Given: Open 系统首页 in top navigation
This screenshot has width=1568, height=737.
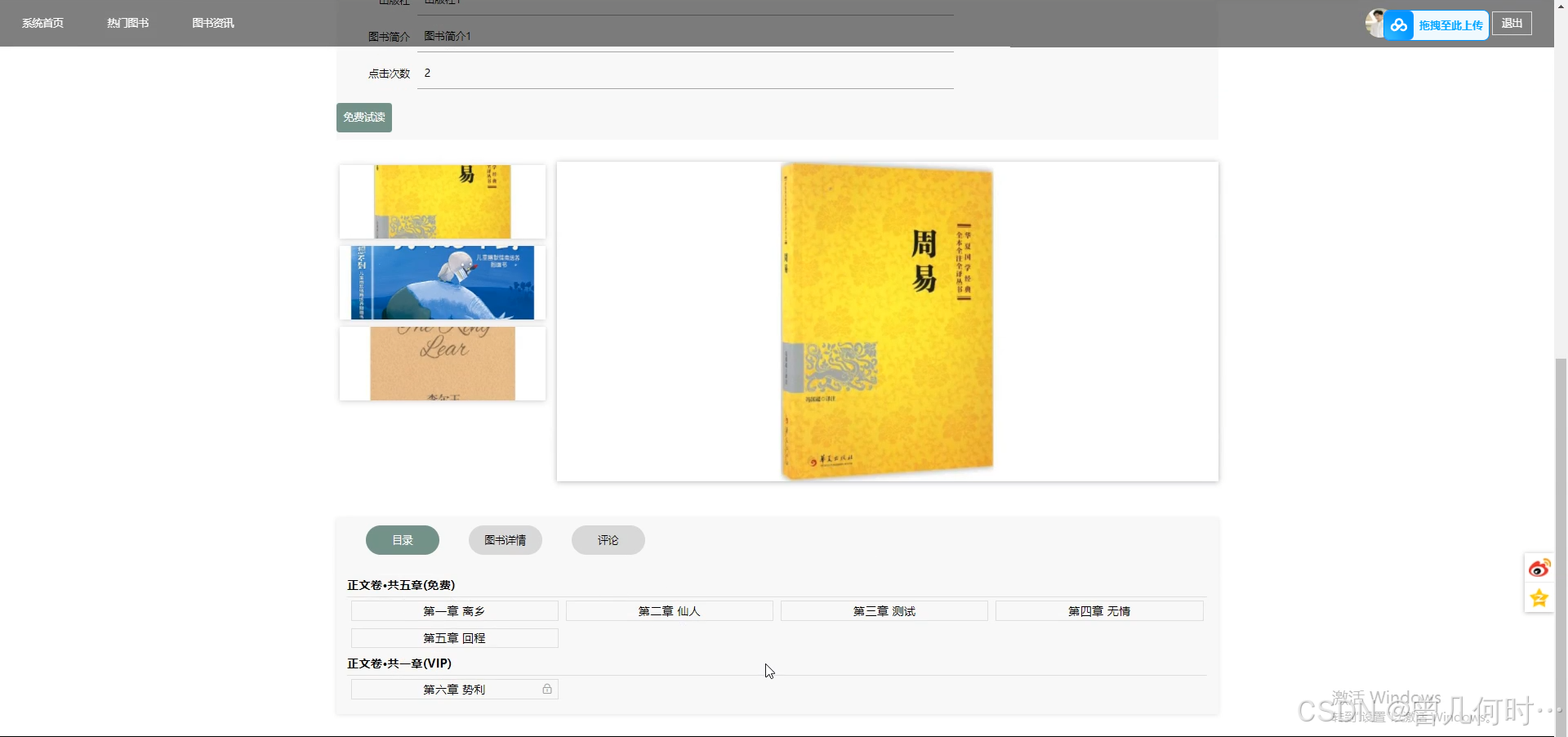Looking at the screenshot, I should pyautogui.click(x=42, y=23).
